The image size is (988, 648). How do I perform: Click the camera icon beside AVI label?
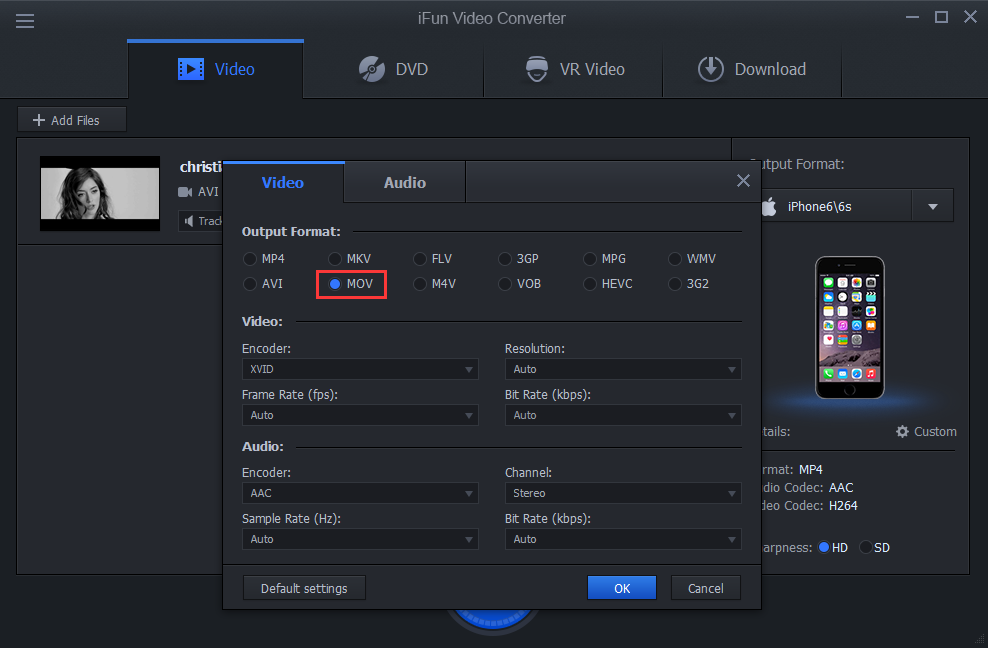(x=185, y=192)
